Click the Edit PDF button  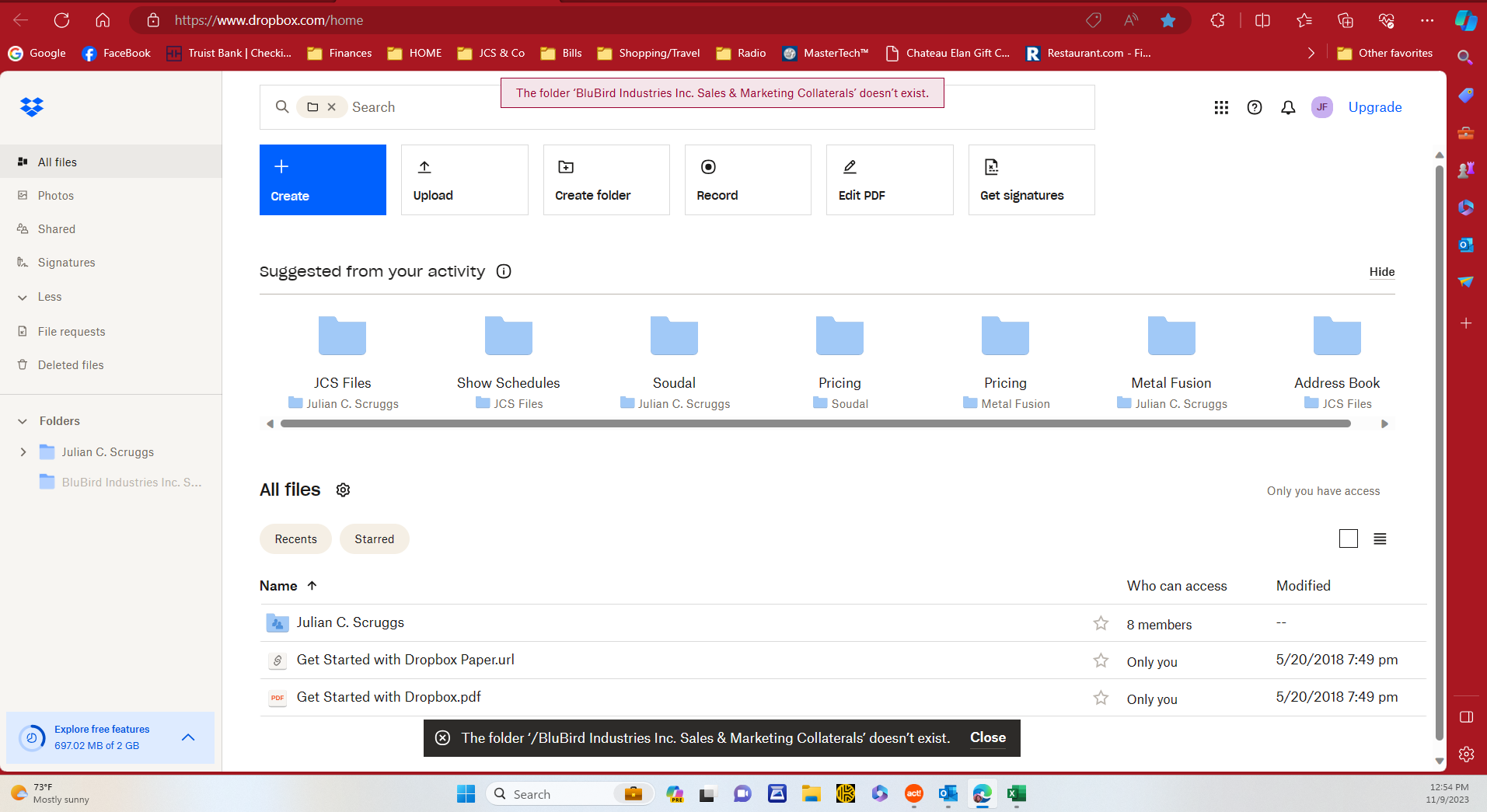pyautogui.click(x=890, y=179)
